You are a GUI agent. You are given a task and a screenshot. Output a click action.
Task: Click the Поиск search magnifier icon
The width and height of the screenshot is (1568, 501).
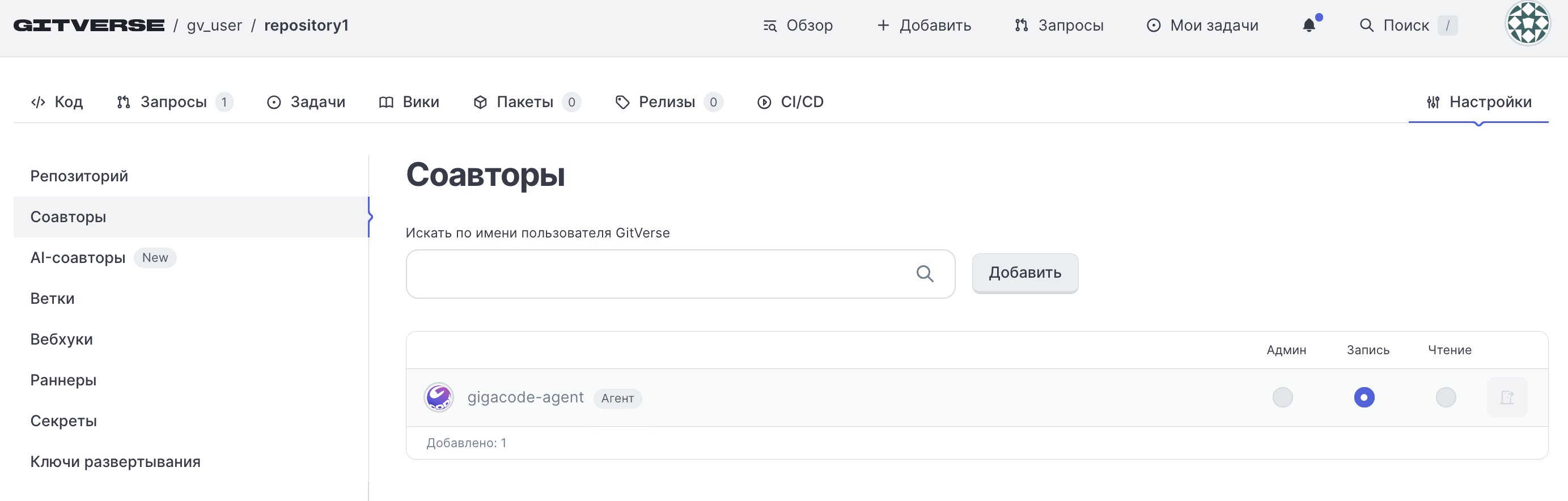pos(1367,26)
